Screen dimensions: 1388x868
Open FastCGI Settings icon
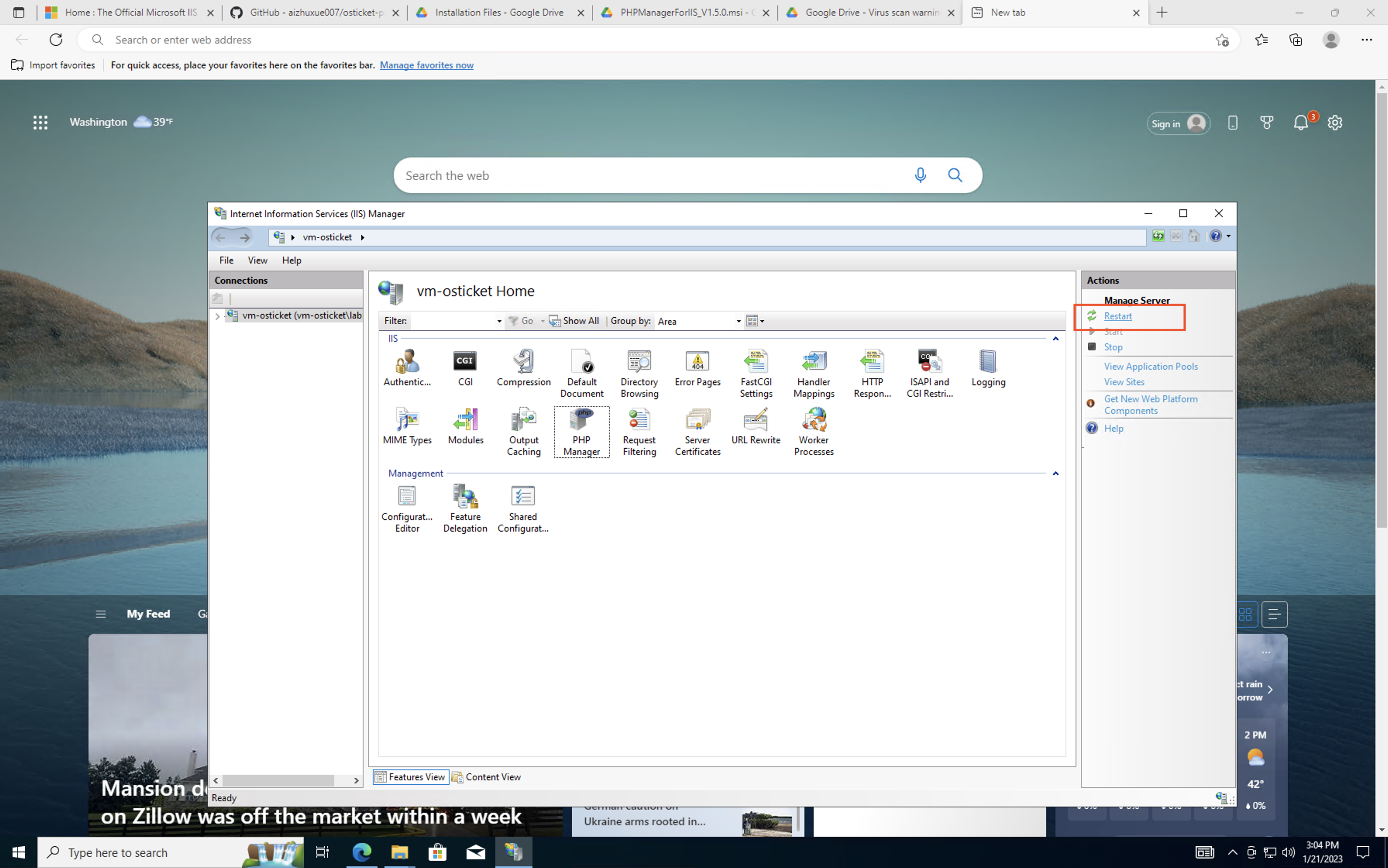[756, 374]
